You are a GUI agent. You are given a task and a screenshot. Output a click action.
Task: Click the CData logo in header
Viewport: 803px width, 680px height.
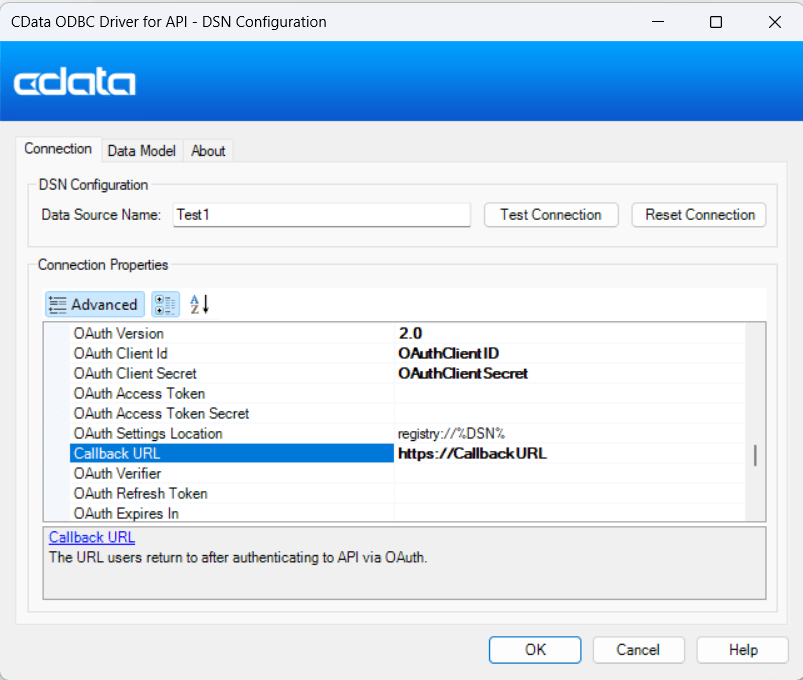coord(75,82)
